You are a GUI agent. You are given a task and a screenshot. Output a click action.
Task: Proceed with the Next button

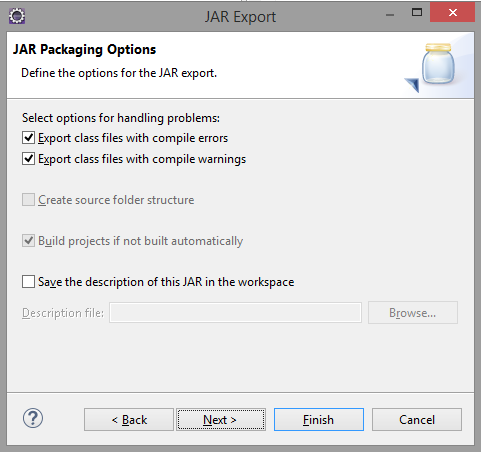[221, 420]
